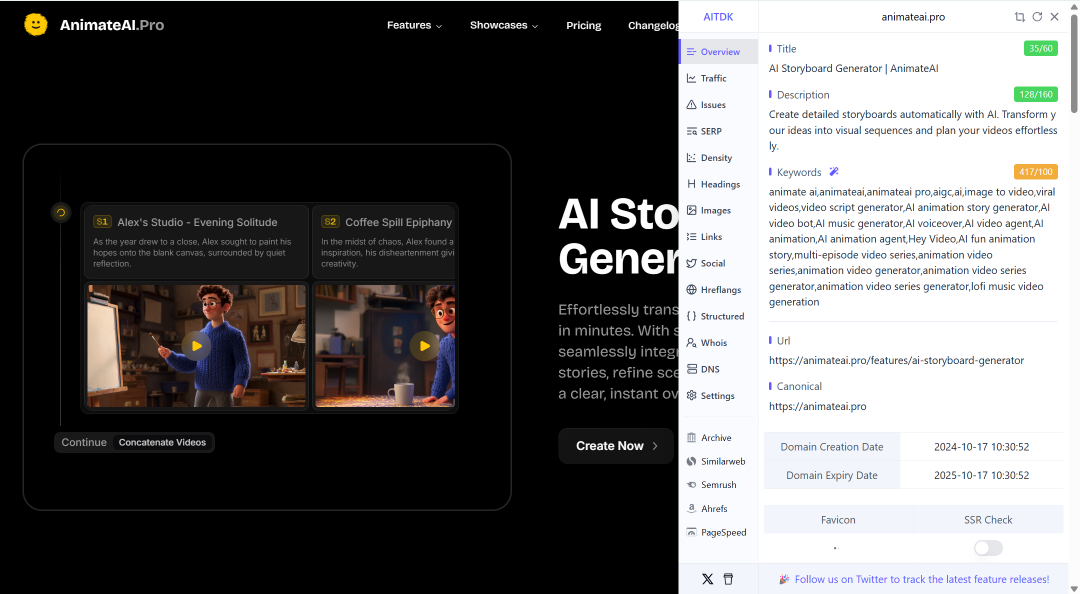Click the Concatenate Videos button

click(163, 442)
